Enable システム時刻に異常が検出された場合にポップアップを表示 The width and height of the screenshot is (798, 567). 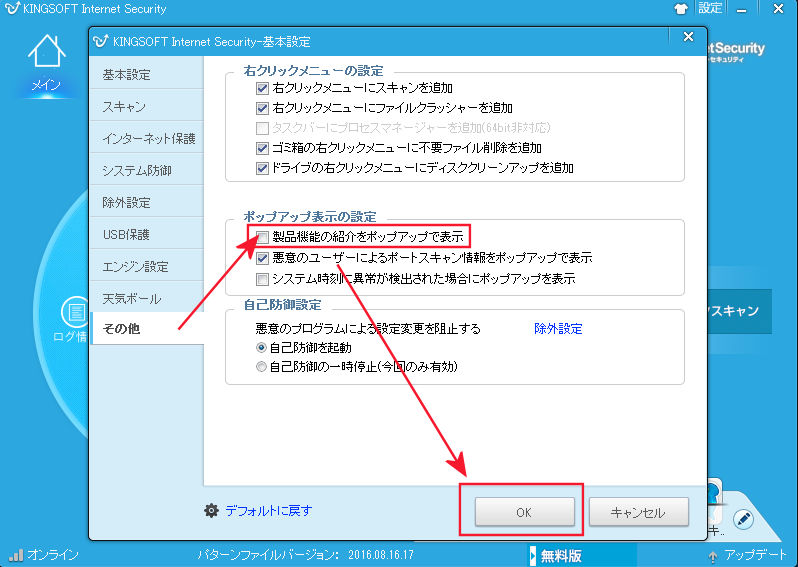tap(262, 279)
